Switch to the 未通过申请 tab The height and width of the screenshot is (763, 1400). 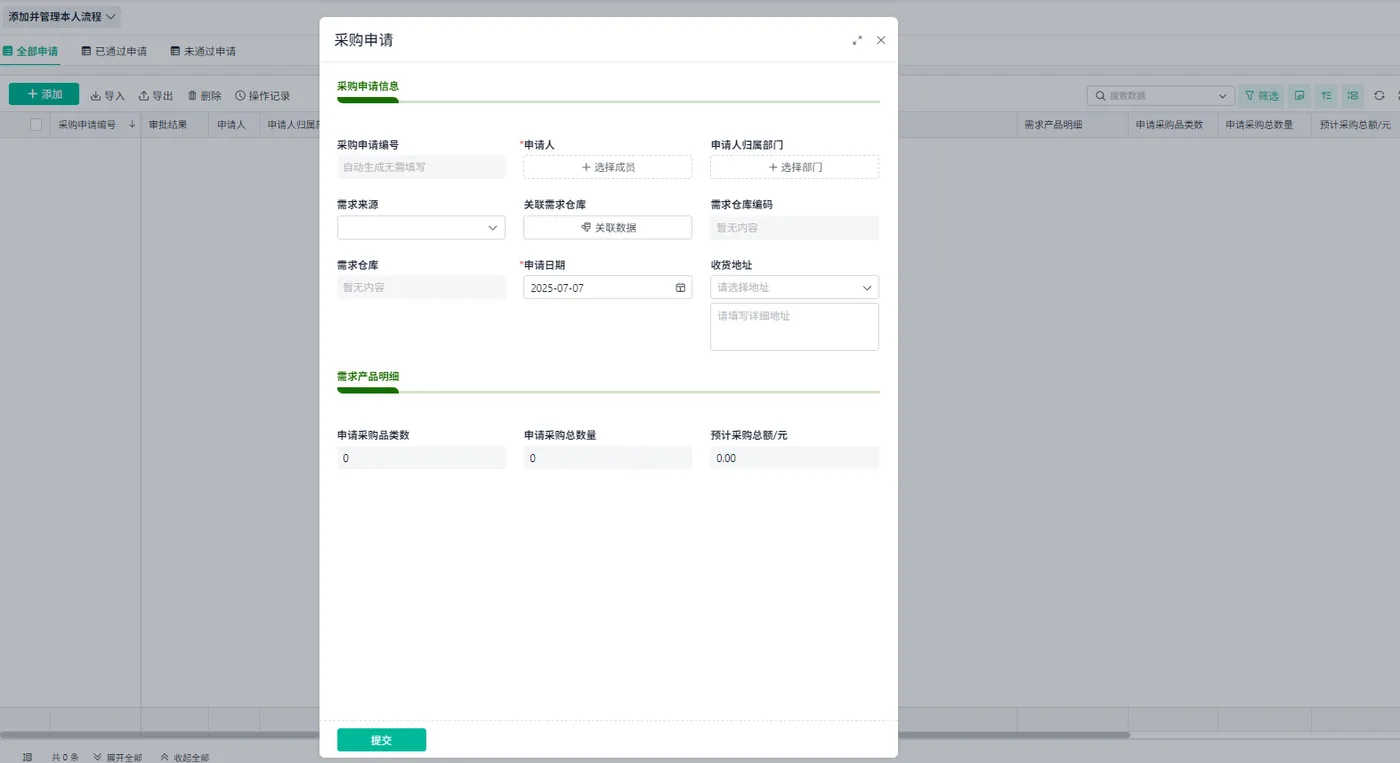click(x=203, y=51)
